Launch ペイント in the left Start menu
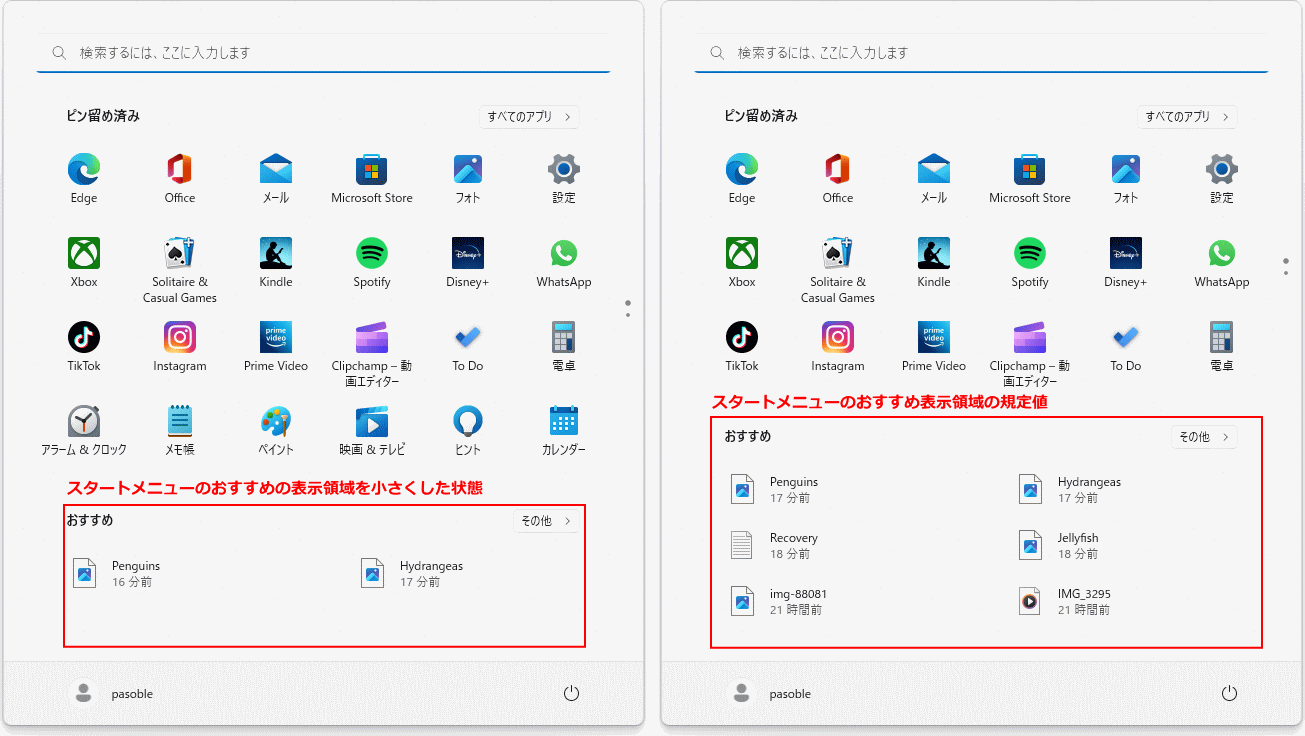This screenshot has width=1305, height=736. coord(276,431)
